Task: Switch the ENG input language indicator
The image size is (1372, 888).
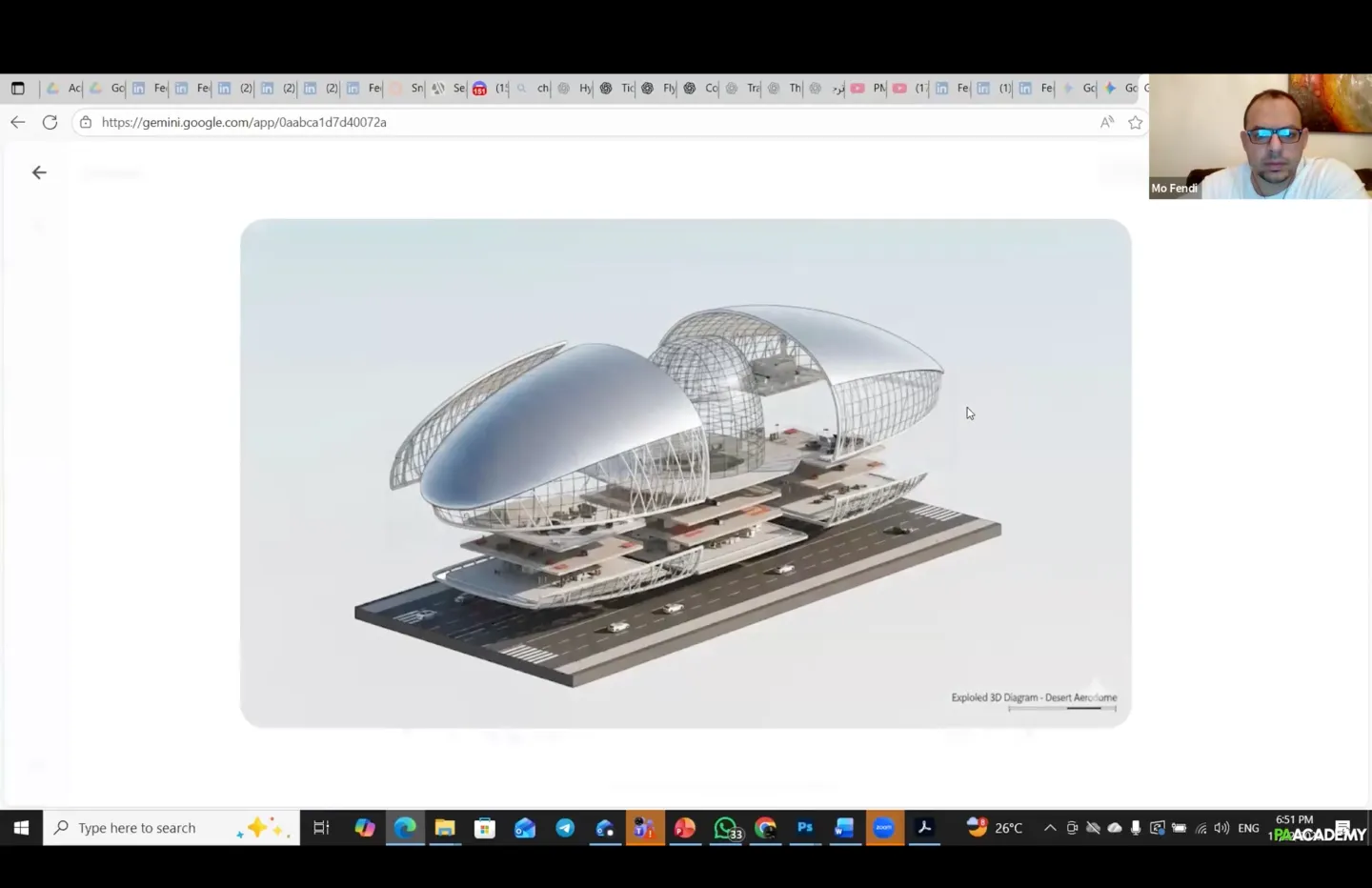Action: pos(1248,828)
